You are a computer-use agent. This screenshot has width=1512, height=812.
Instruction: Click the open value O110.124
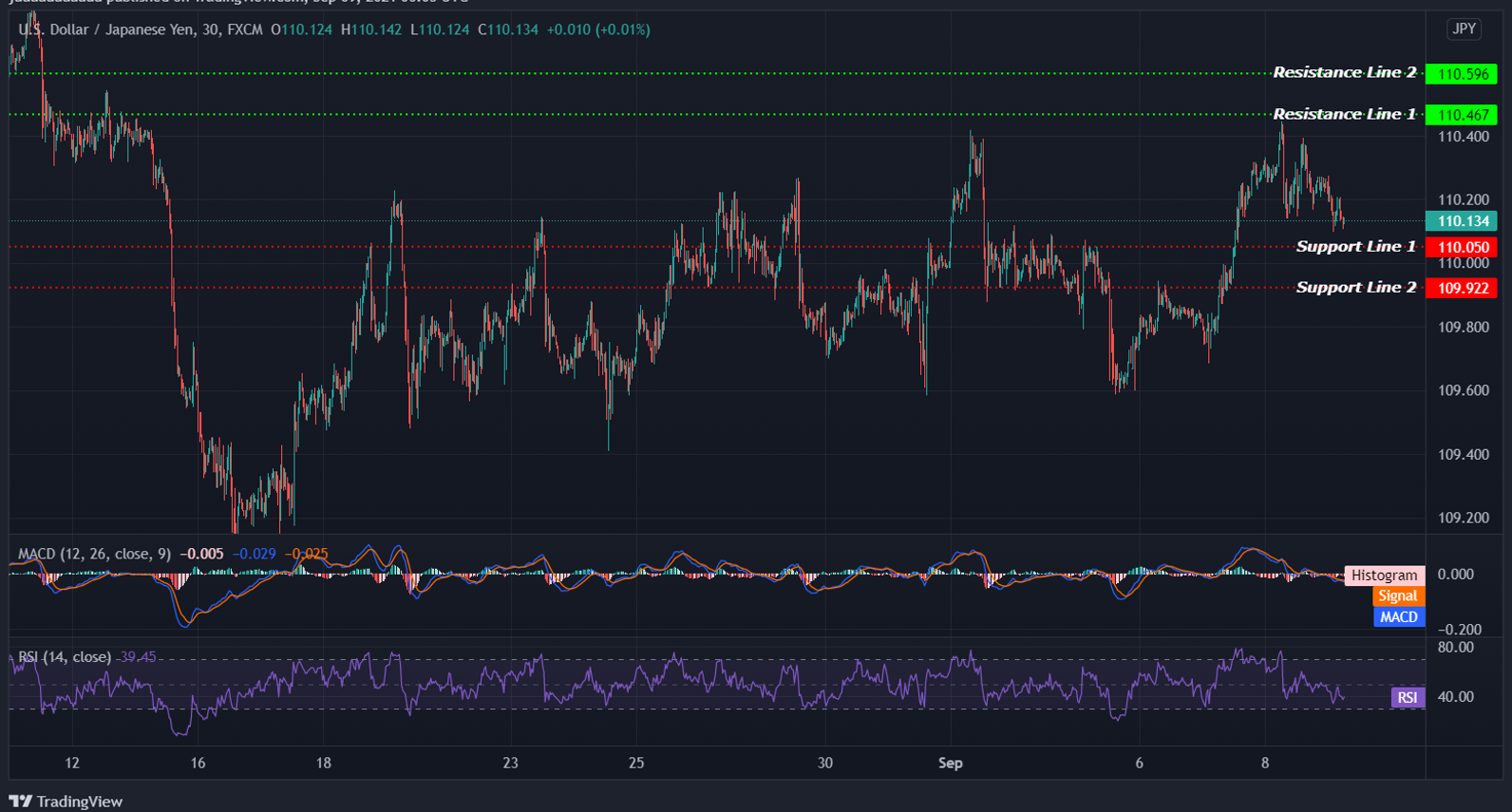point(302,29)
